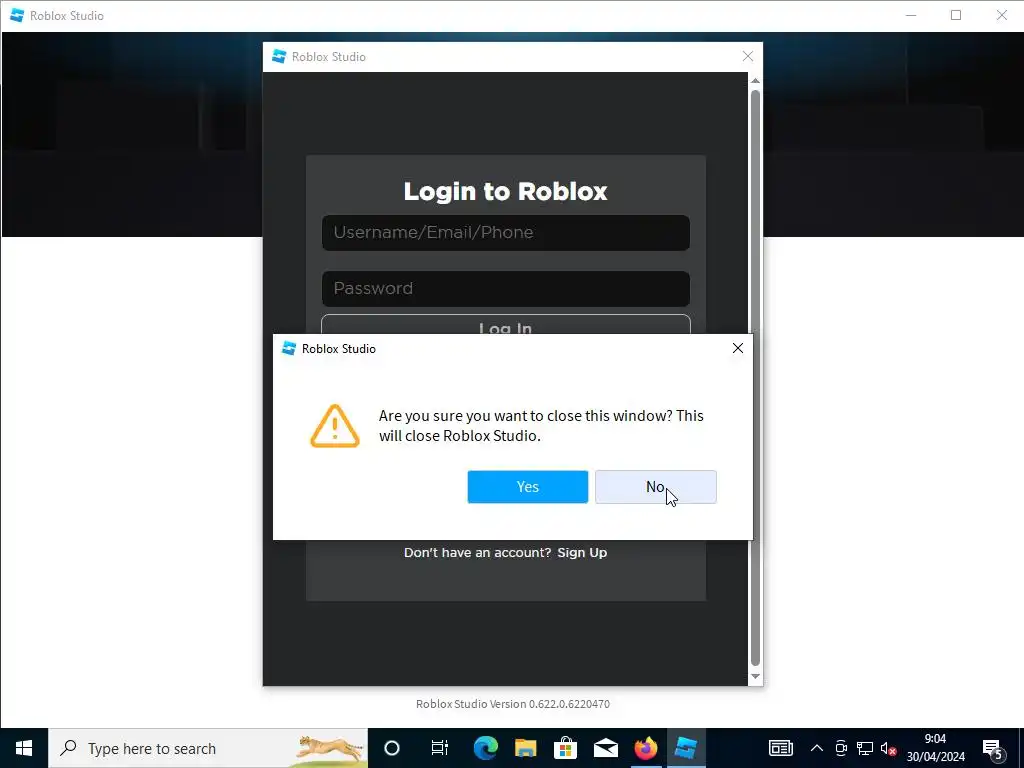Expand hidden system tray icons chevron
Viewport: 1024px width, 768px height.
coord(816,748)
